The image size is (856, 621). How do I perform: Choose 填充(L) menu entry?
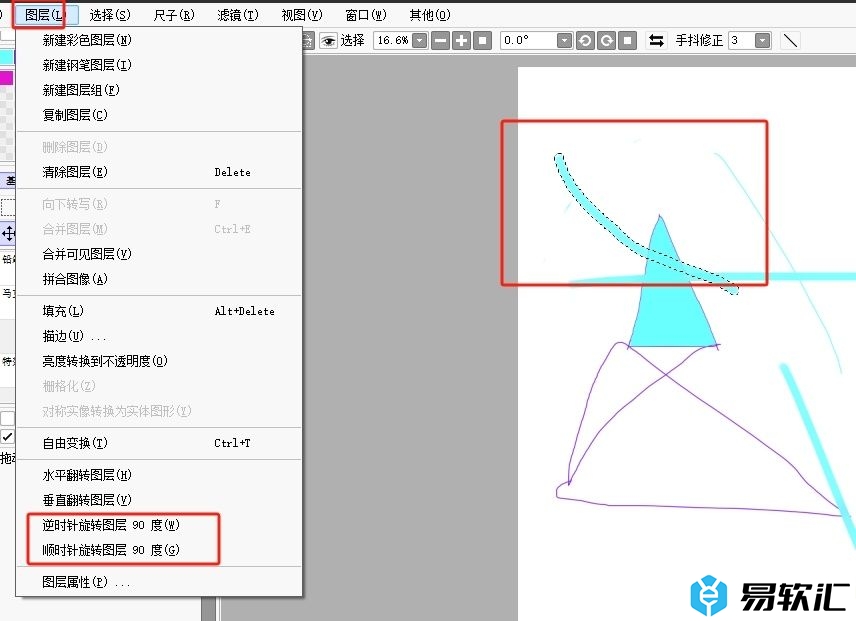tap(159, 311)
